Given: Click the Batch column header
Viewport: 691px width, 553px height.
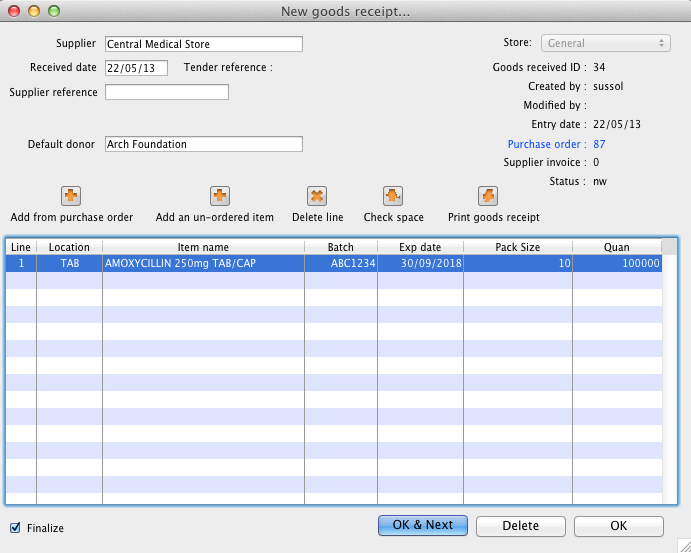Looking at the screenshot, I should 340,247.
